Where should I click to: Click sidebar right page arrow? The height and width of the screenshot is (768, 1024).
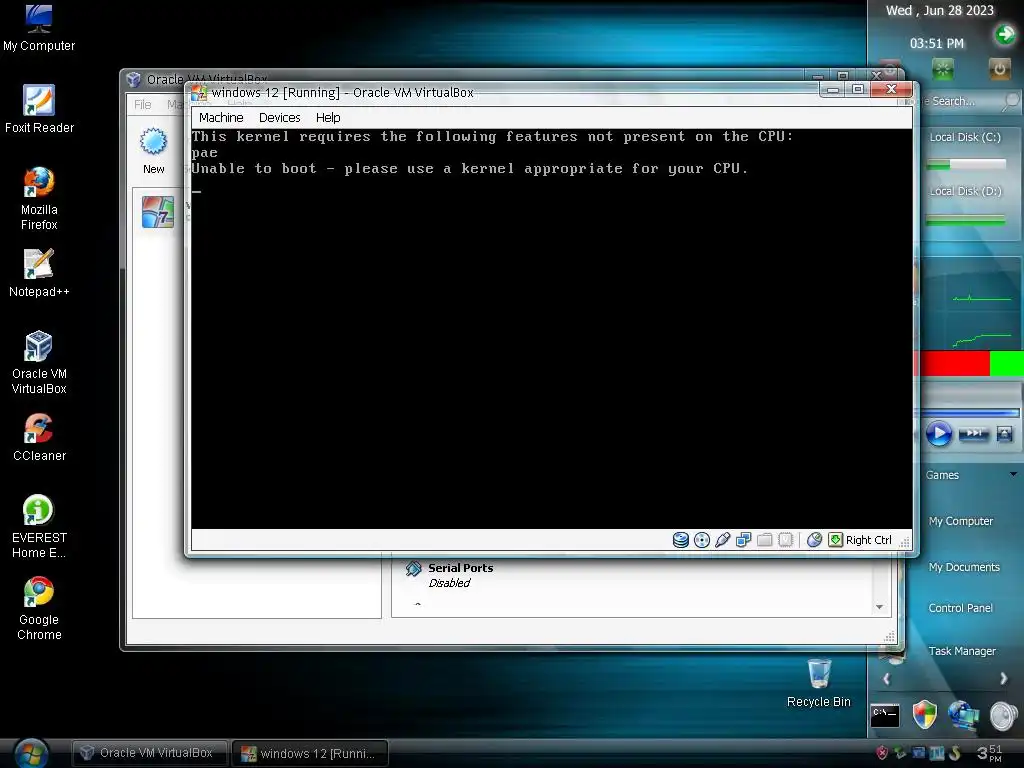point(1003,679)
